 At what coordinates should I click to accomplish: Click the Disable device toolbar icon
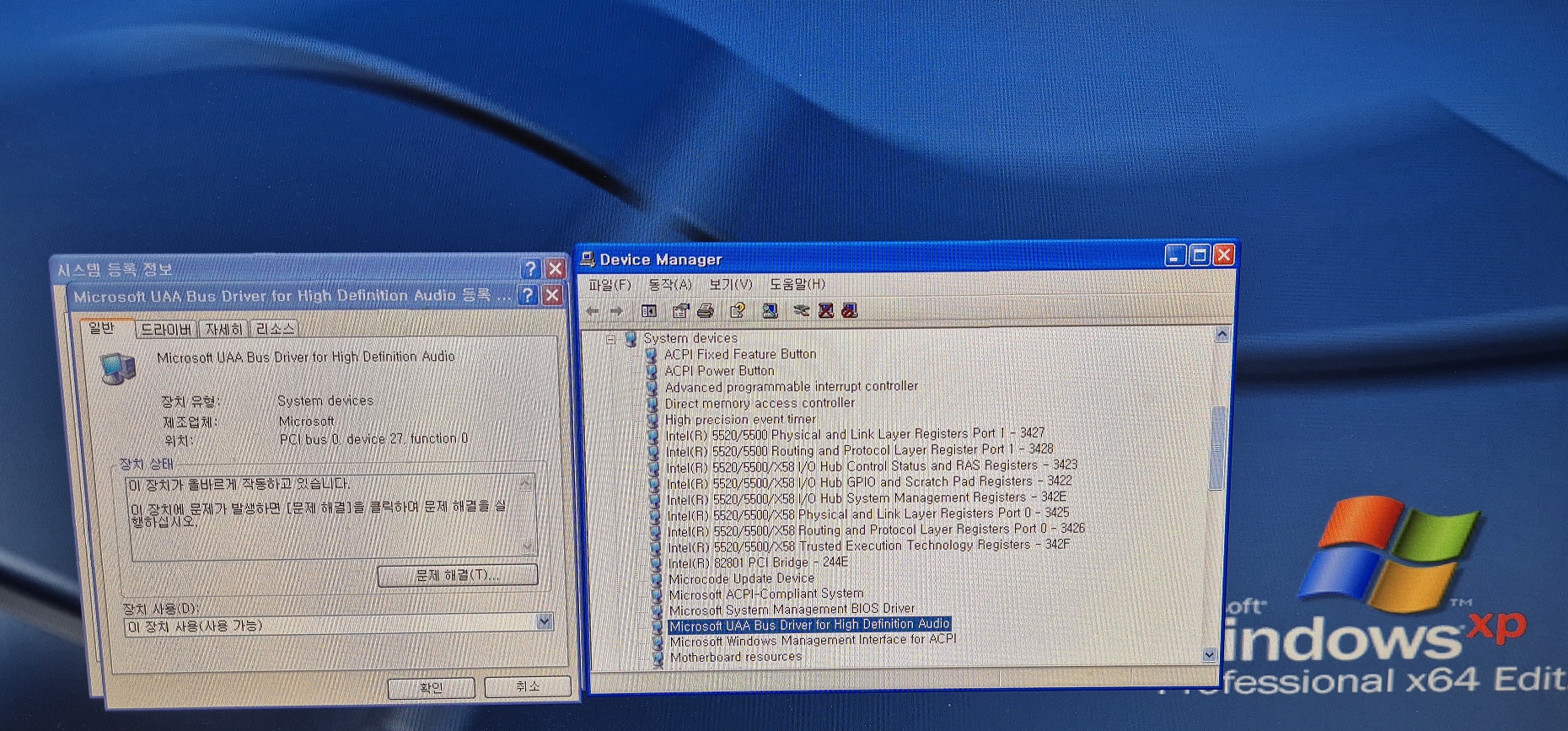pyautogui.click(x=849, y=310)
